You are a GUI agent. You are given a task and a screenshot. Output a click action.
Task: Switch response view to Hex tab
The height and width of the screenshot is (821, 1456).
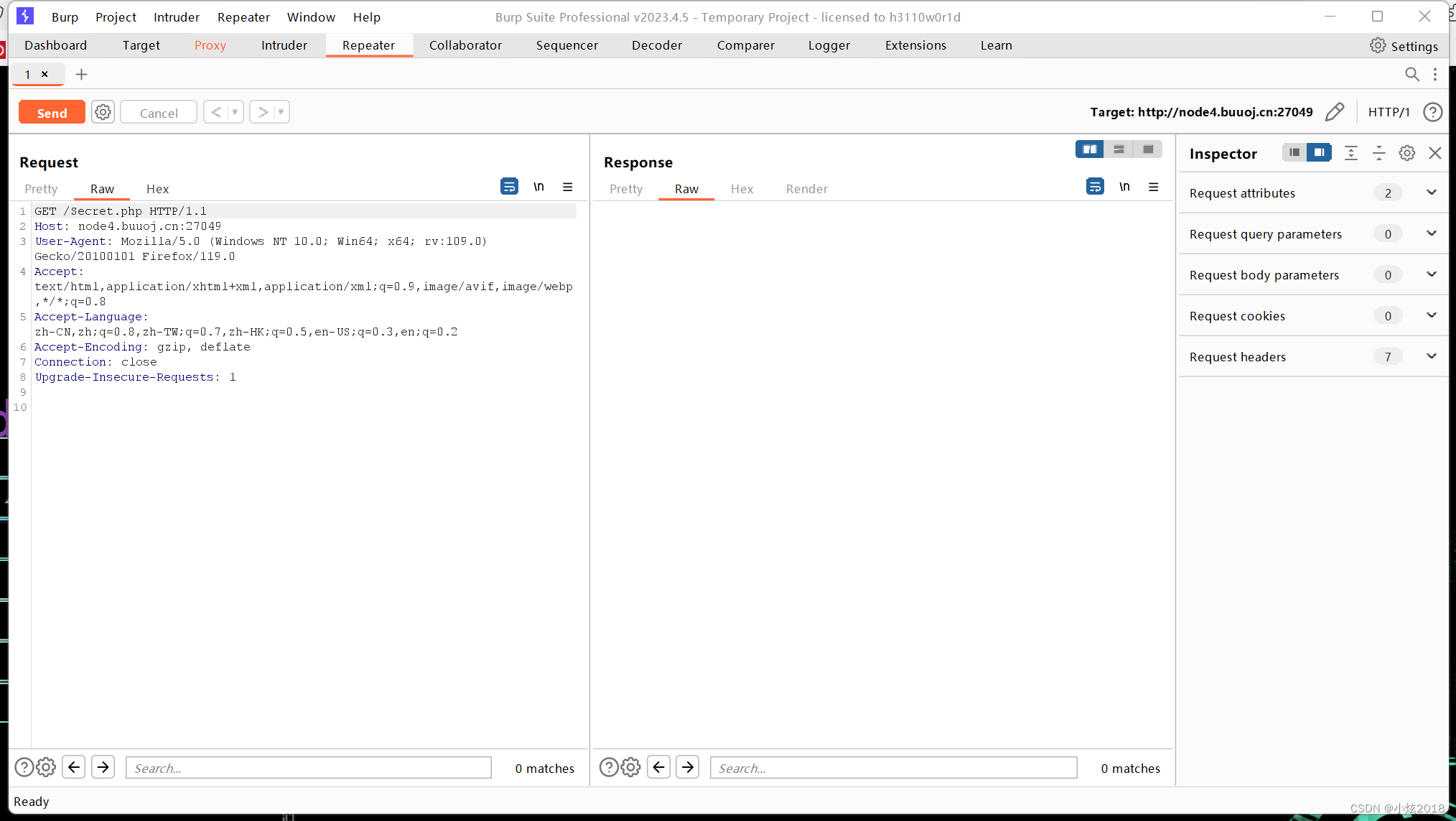(742, 189)
